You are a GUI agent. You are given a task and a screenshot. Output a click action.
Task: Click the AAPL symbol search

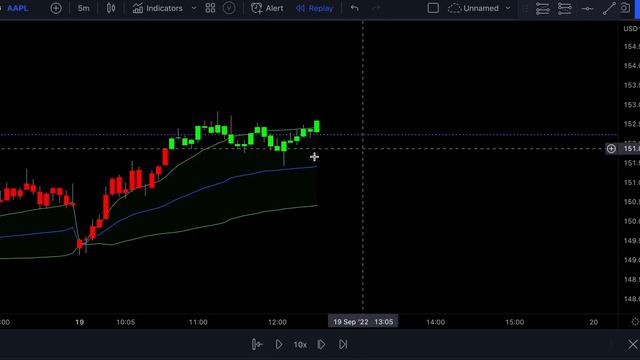click(x=18, y=8)
